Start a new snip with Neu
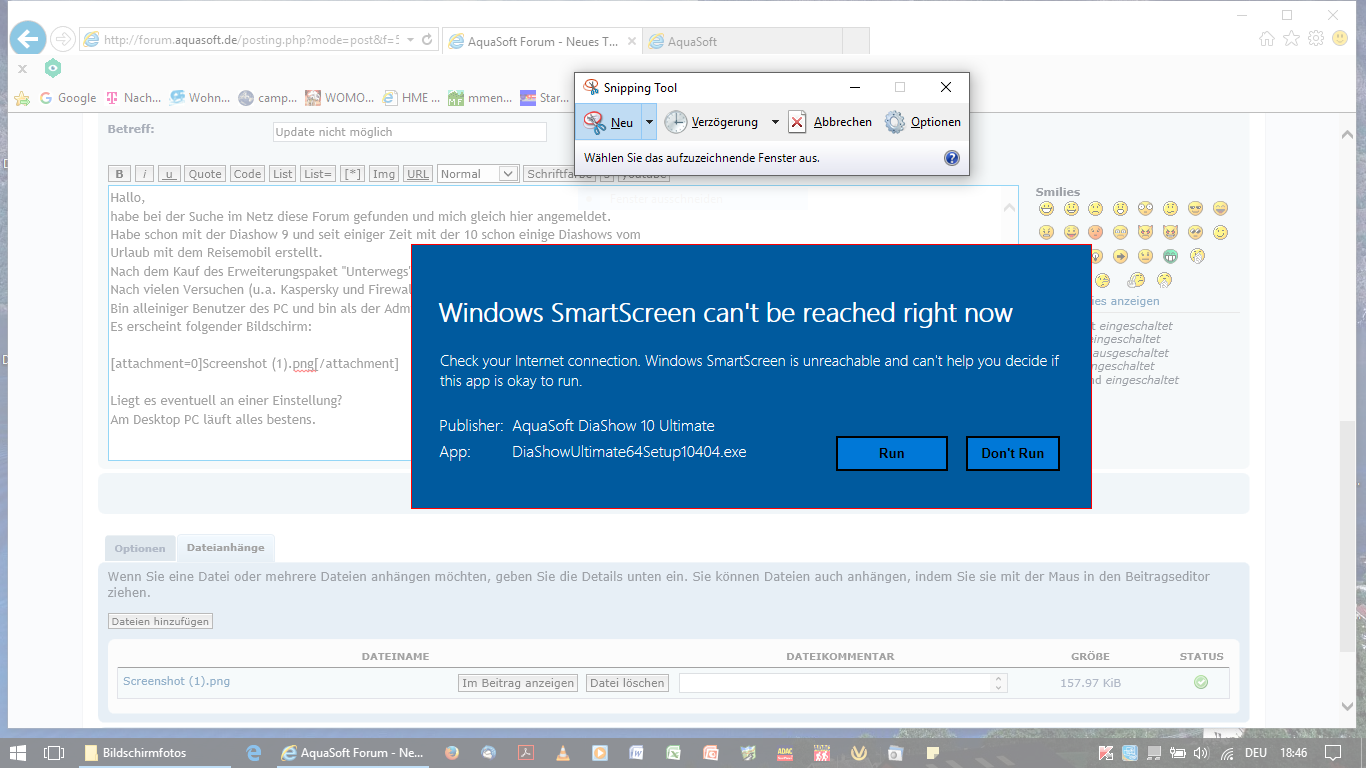 [x=608, y=122]
